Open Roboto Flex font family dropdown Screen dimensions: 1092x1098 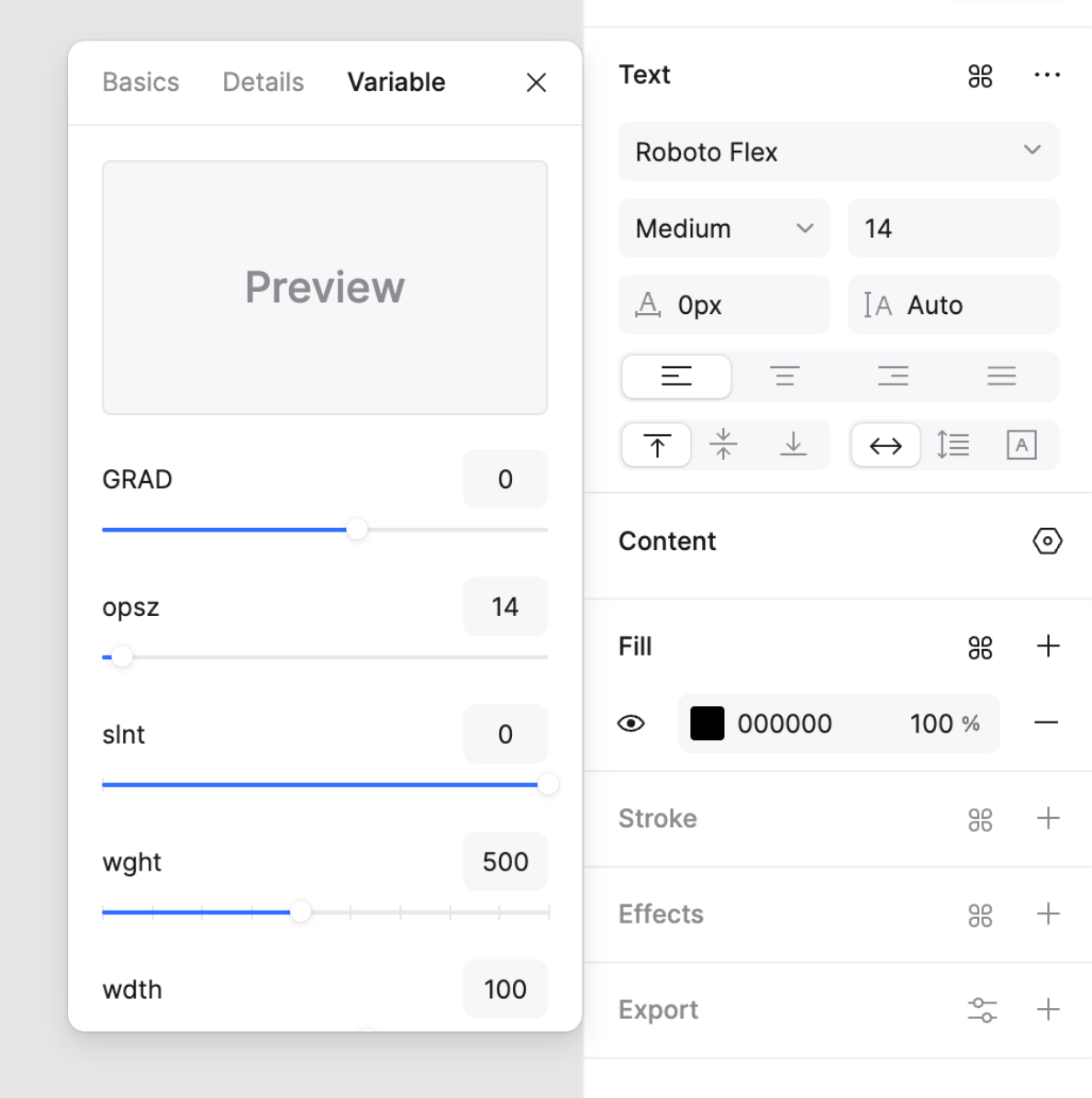839,152
